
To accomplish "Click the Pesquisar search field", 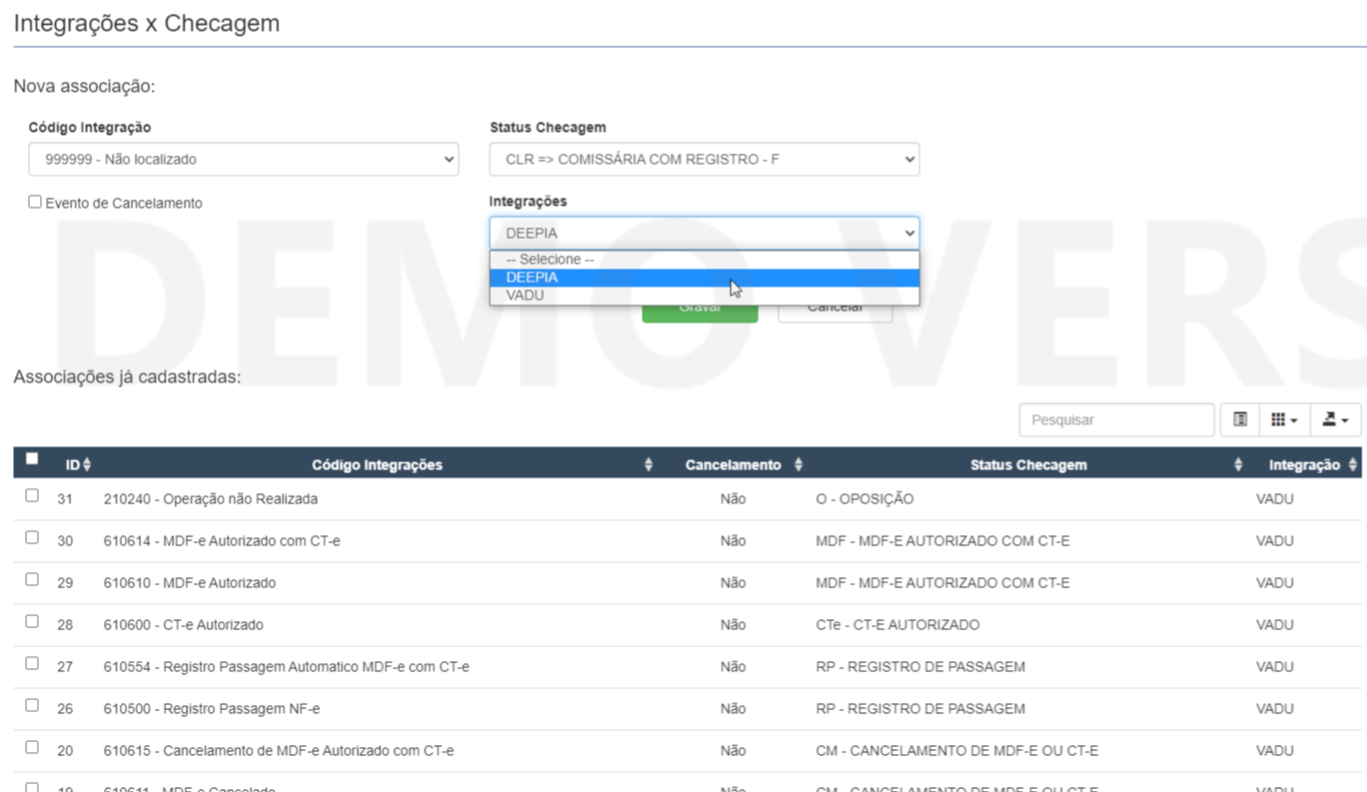I will 1116,420.
